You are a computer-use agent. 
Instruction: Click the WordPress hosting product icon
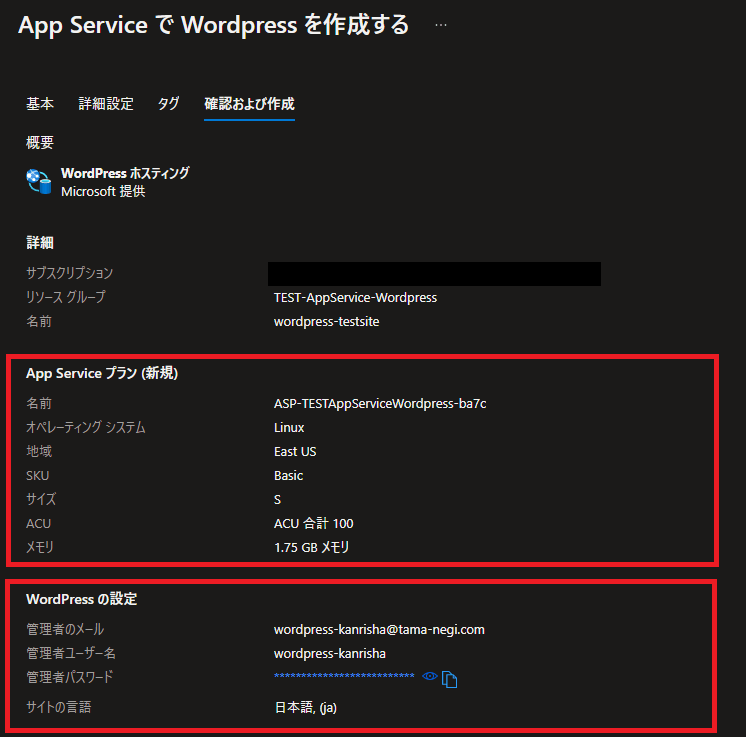39,182
